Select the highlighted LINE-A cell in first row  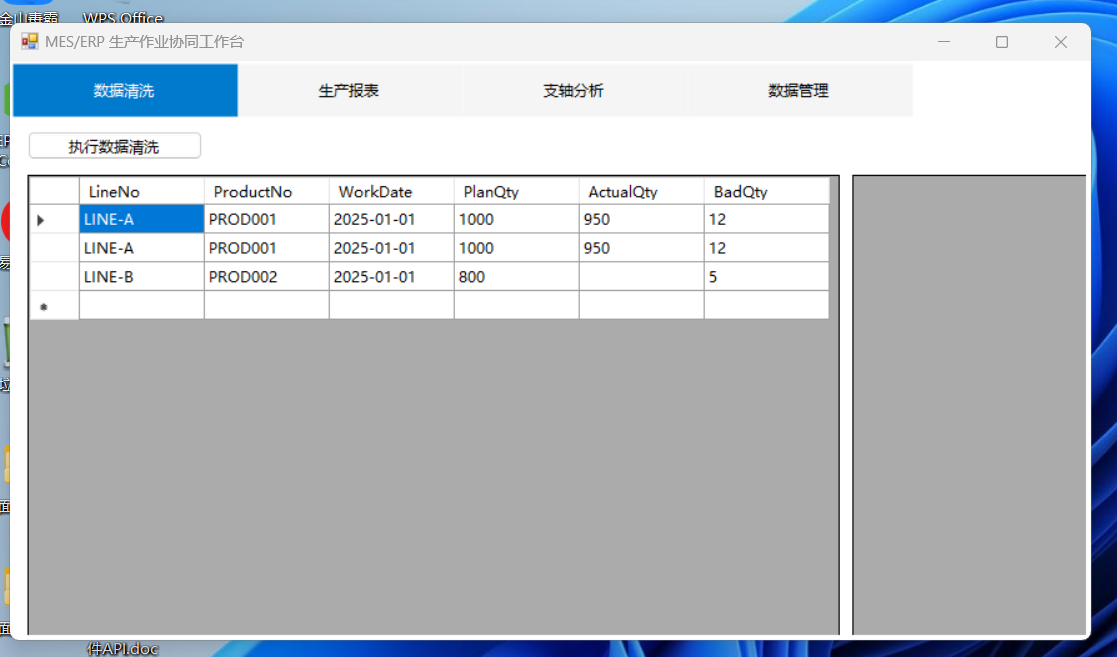(x=142, y=219)
